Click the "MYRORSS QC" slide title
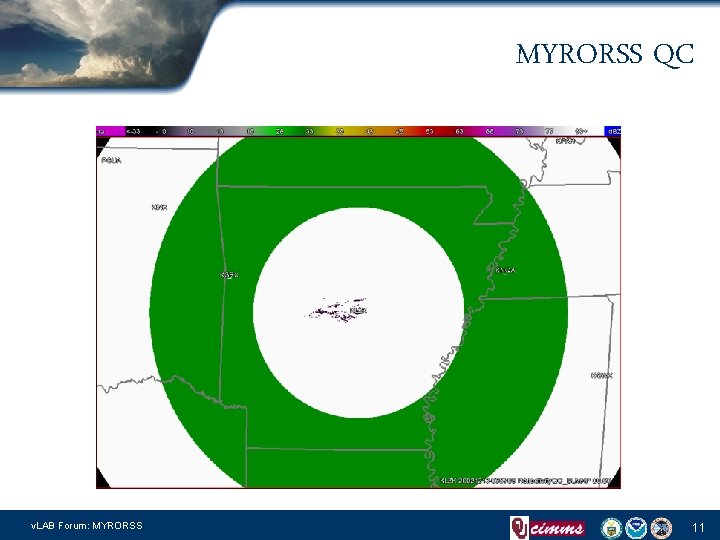Screen dimensions: 720x540 (605, 54)
